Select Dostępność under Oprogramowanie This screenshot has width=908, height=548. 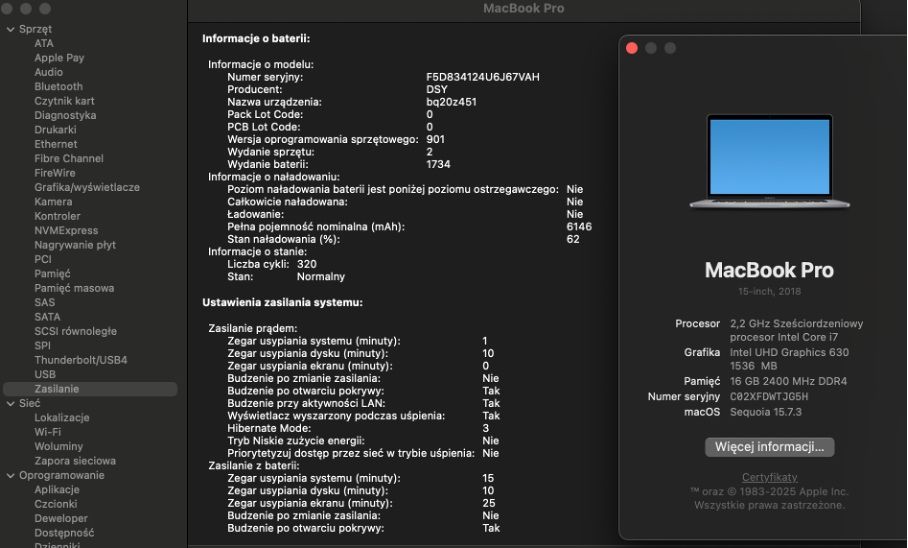click(64, 533)
